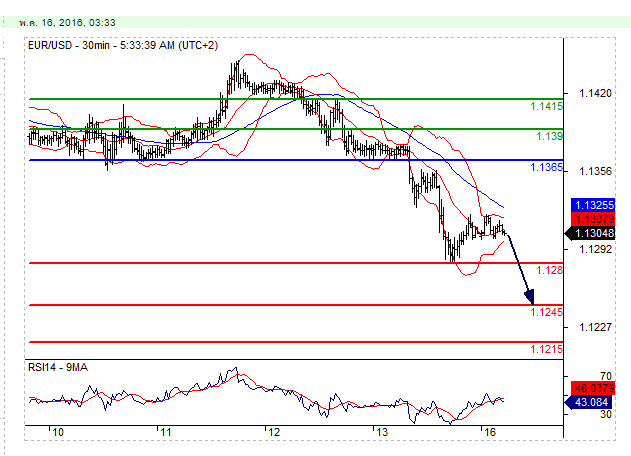Select the 1.1245 red support label
Screen dimensions: 631x456
point(545,313)
